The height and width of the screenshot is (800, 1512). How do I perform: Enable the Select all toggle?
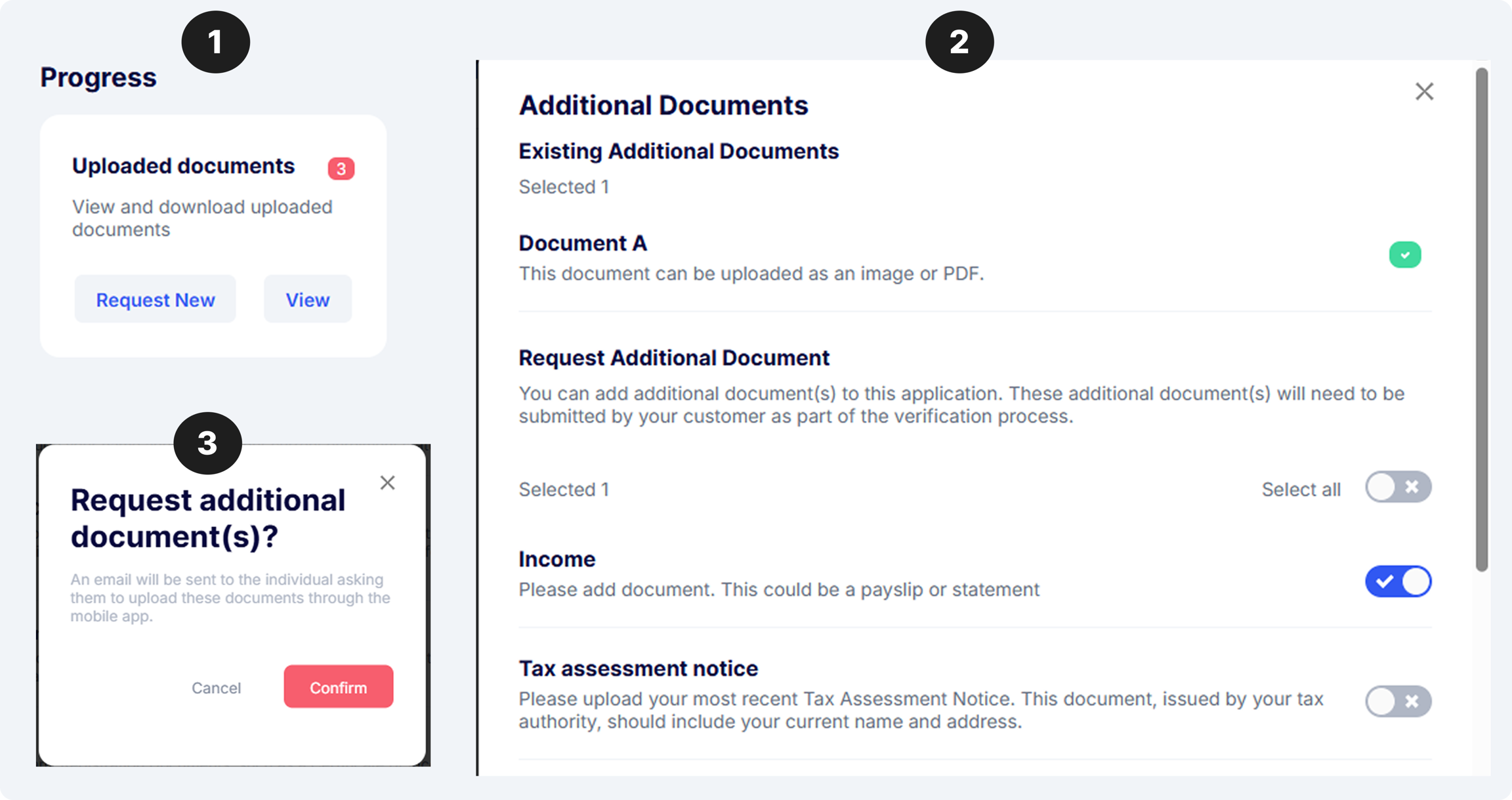coord(1398,487)
